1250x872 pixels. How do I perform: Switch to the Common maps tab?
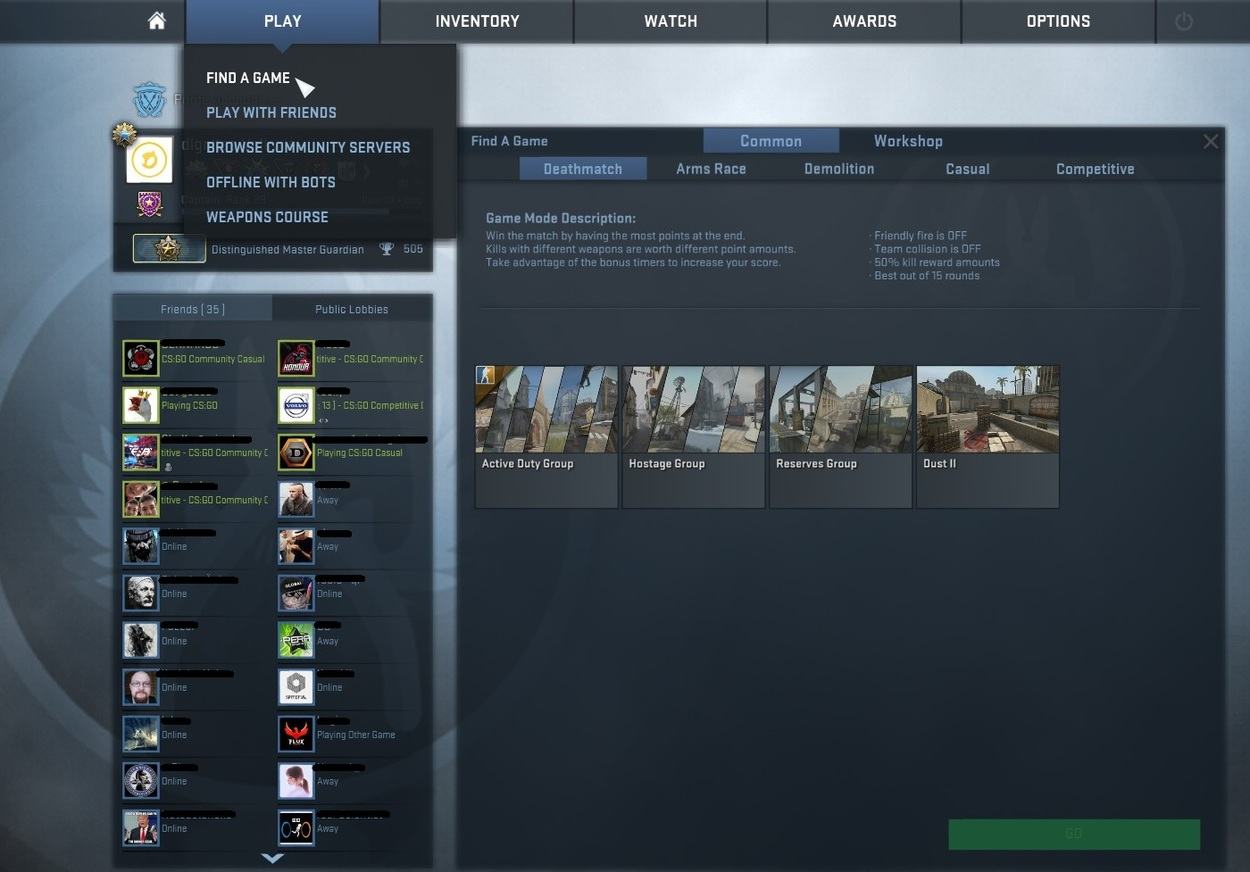tap(771, 141)
